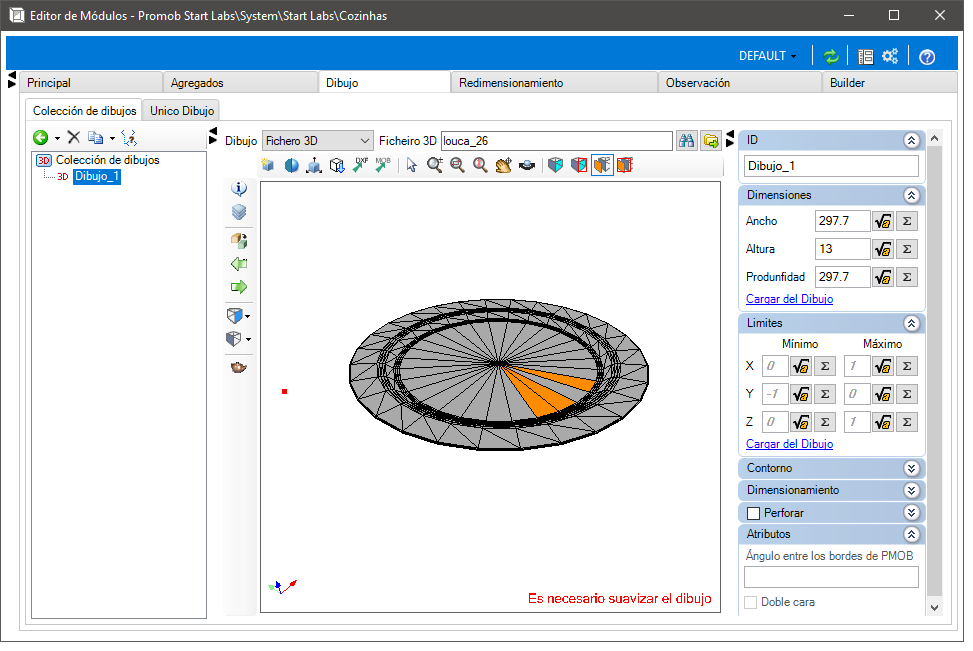This screenshot has width=973, height=651.
Task: Expand the Contorno section
Action: click(911, 469)
